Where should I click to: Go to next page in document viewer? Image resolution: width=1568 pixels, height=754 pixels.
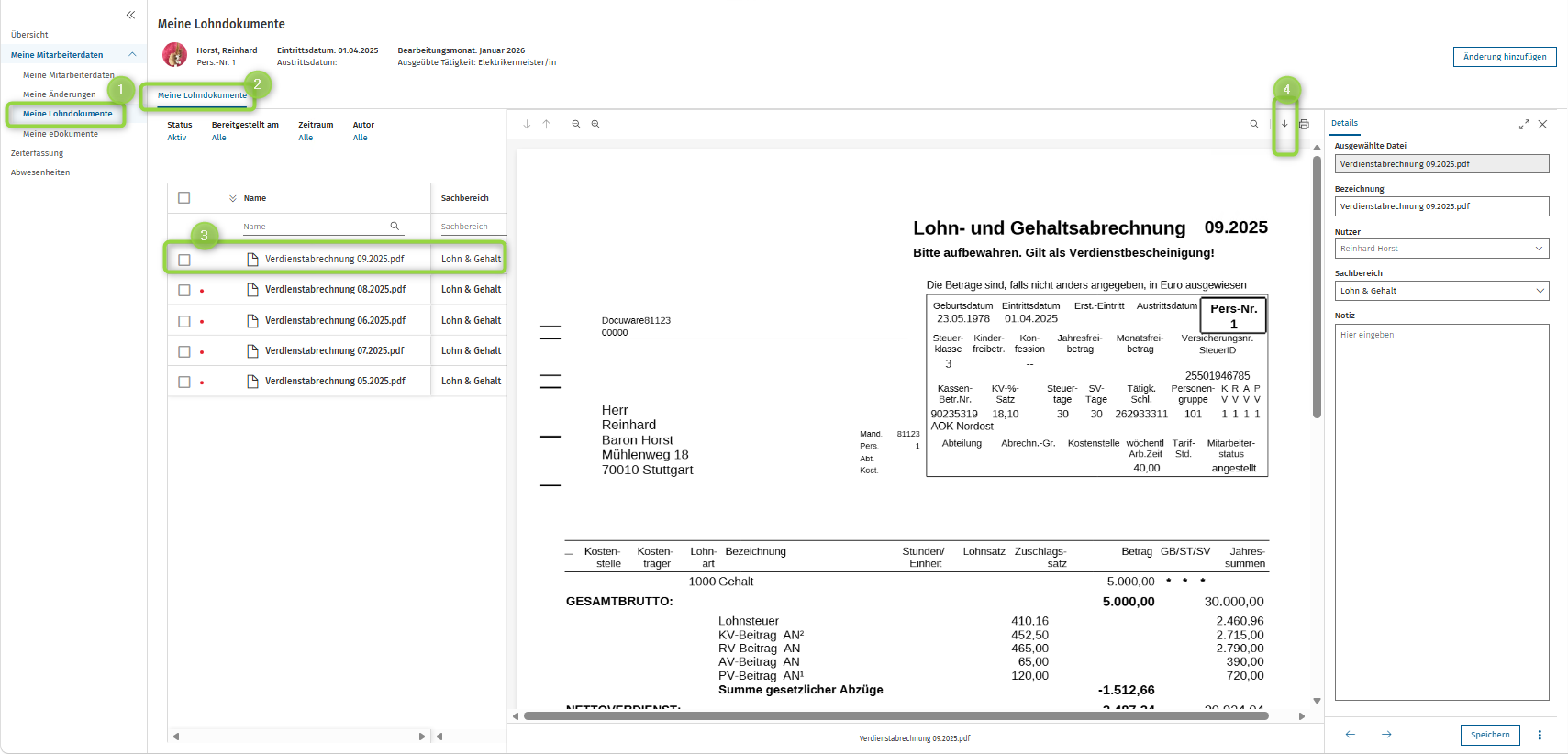coord(527,124)
